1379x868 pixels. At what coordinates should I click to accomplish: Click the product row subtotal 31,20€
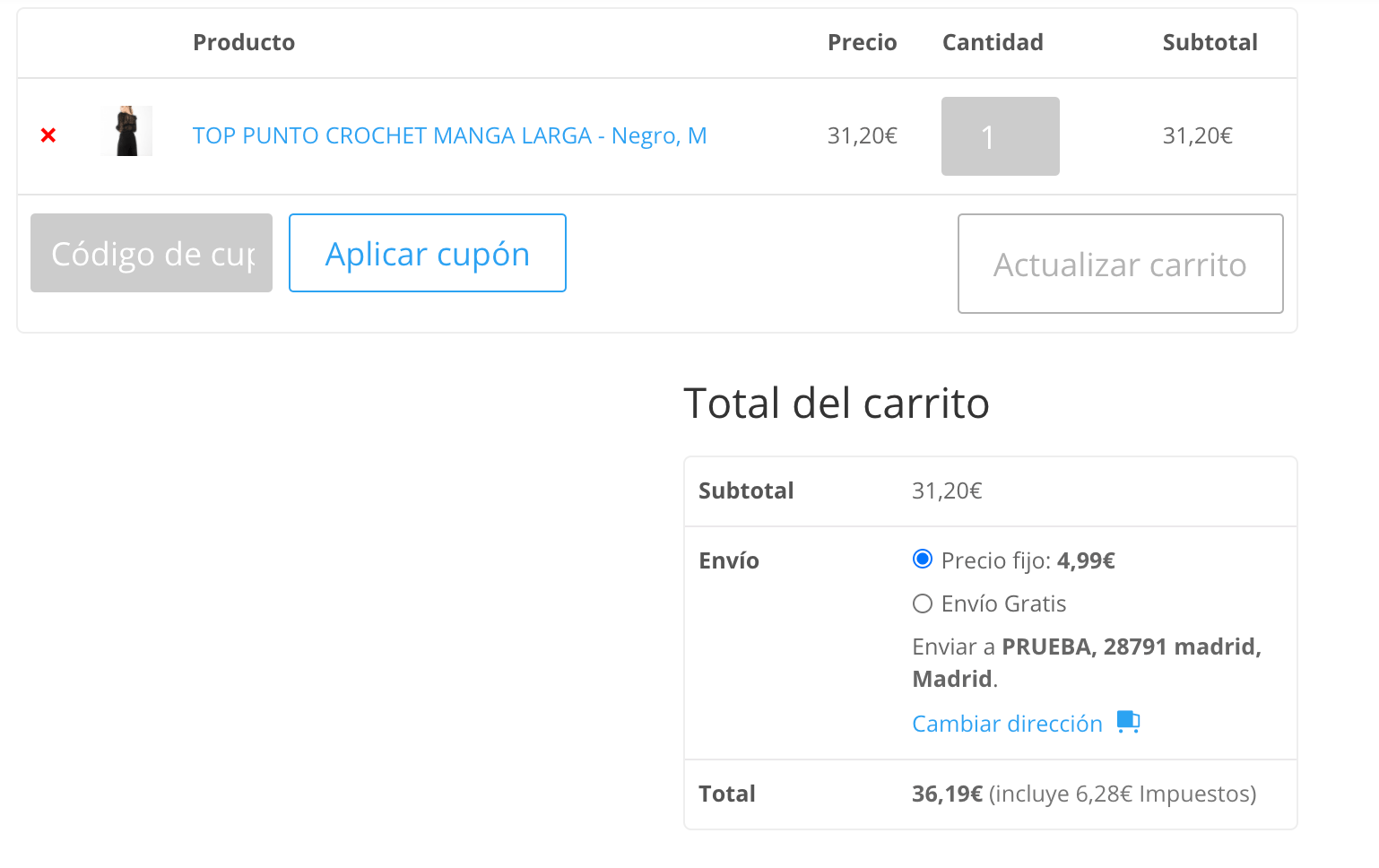[1197, 135]
